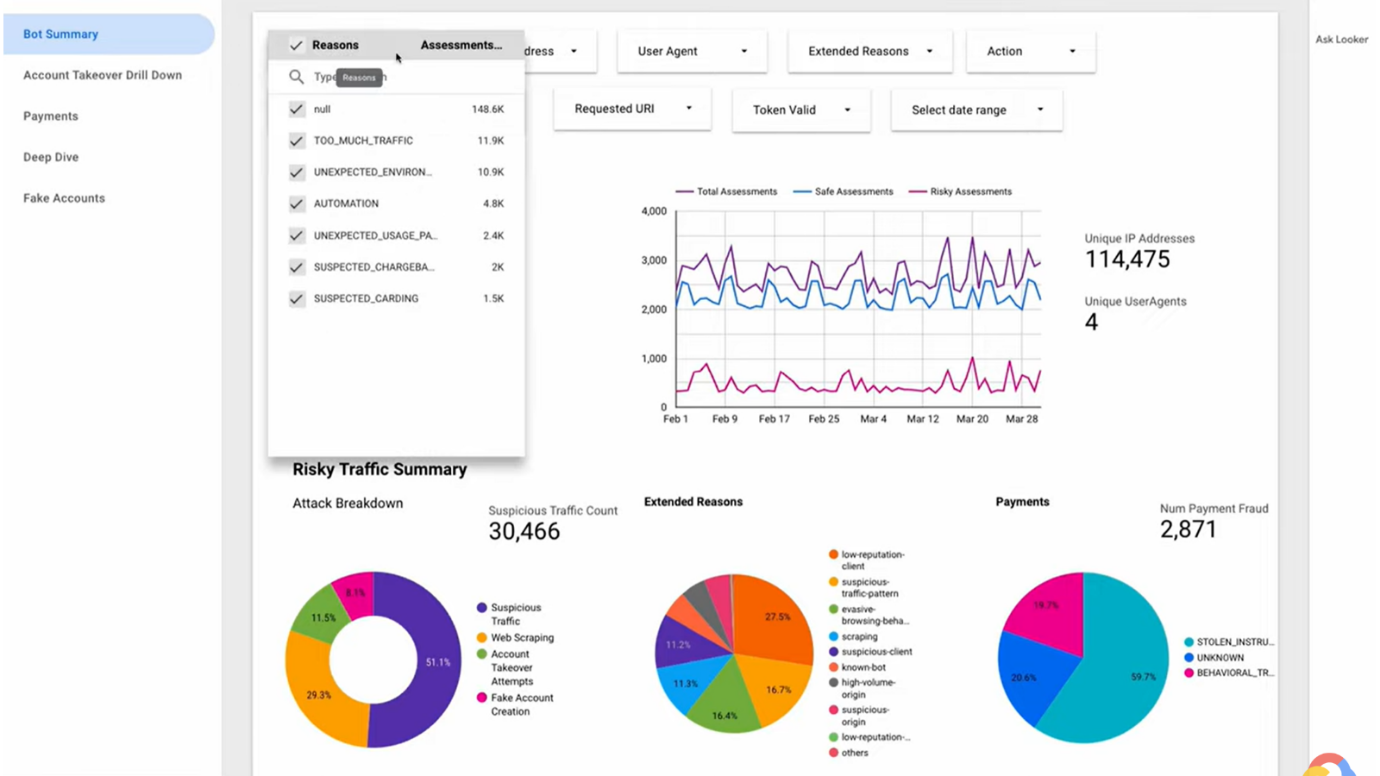Uncheck TOO_MUCH_TRAFFIC in the Reasons list
1380x776 pixels.
[296, 140]
